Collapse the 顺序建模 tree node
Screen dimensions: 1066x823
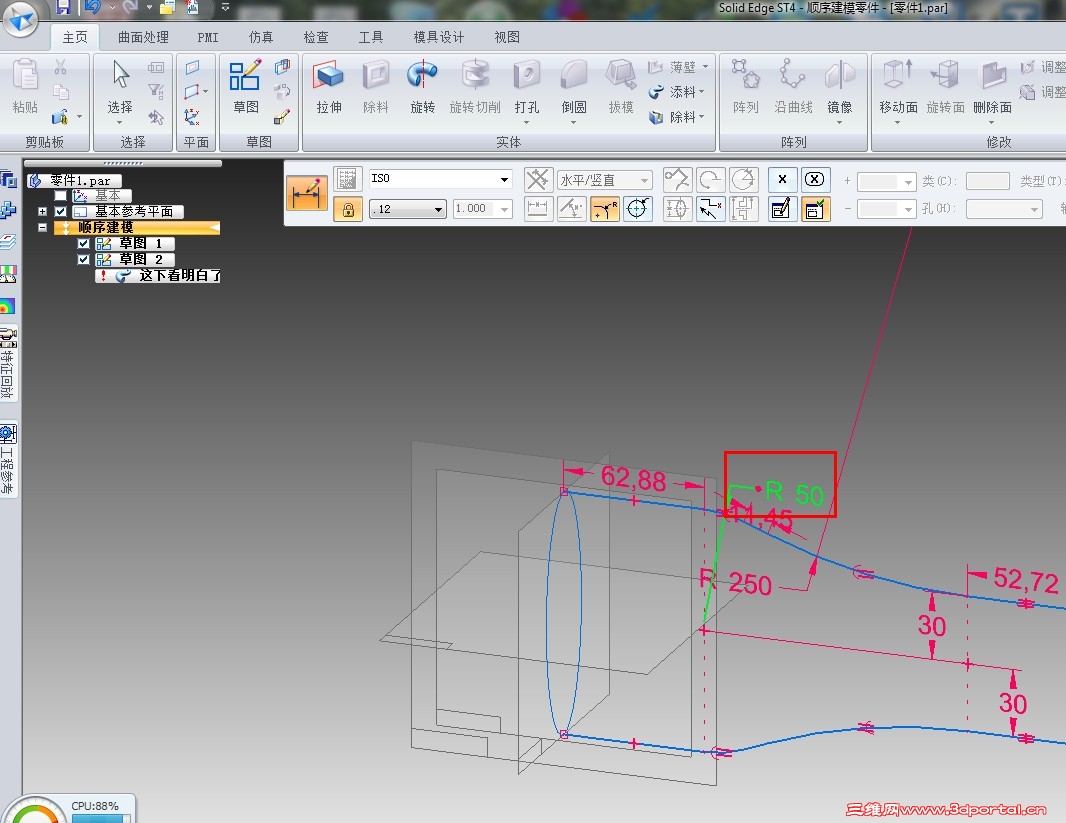[x=42, y=228]
